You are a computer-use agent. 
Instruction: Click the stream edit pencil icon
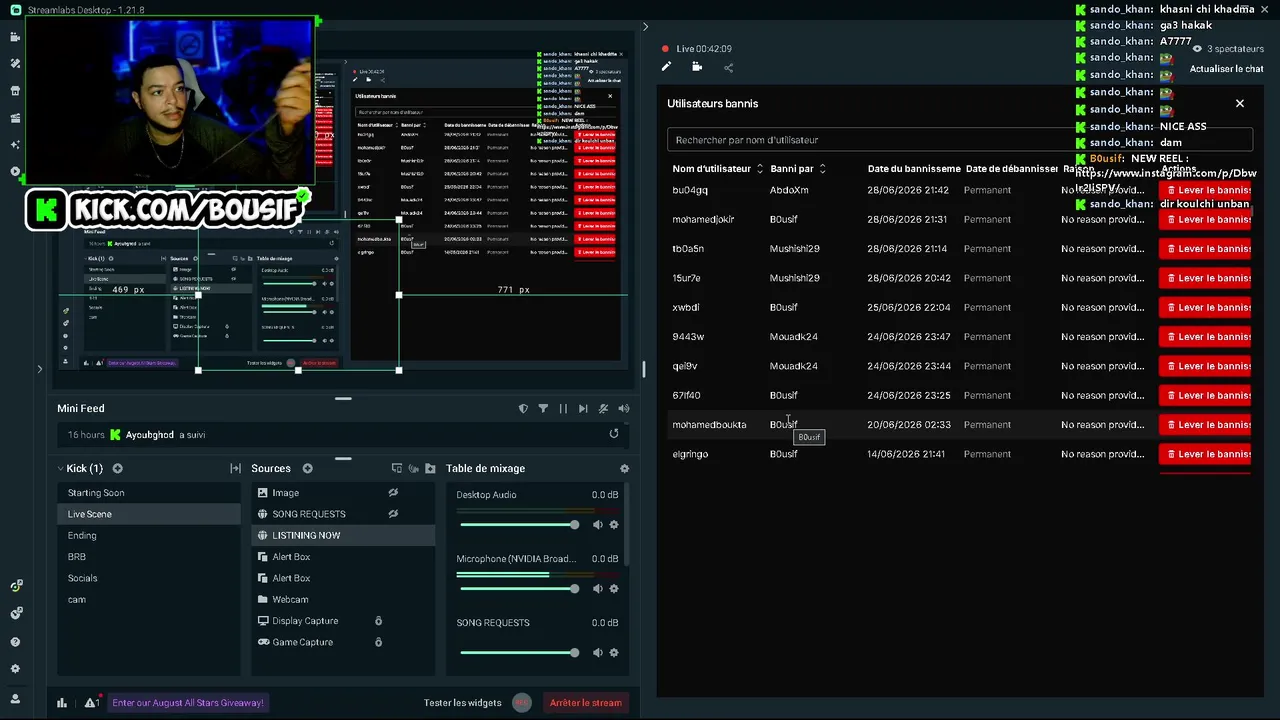point(666,67)
